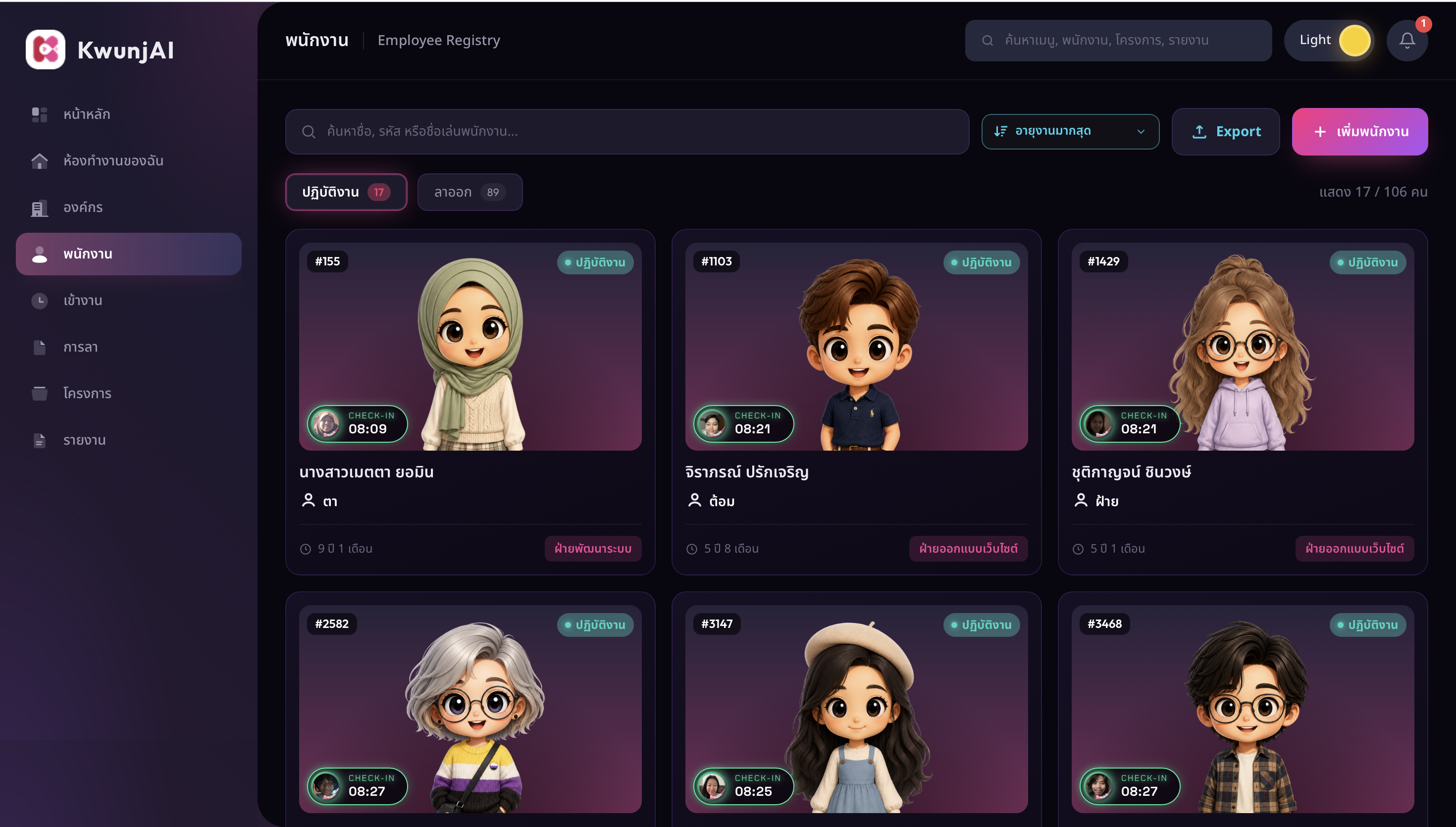Image resolution: width=1456 pixels, height=827 pixels.
Task: Open the notifications bell
Action: click(1406, 40)
